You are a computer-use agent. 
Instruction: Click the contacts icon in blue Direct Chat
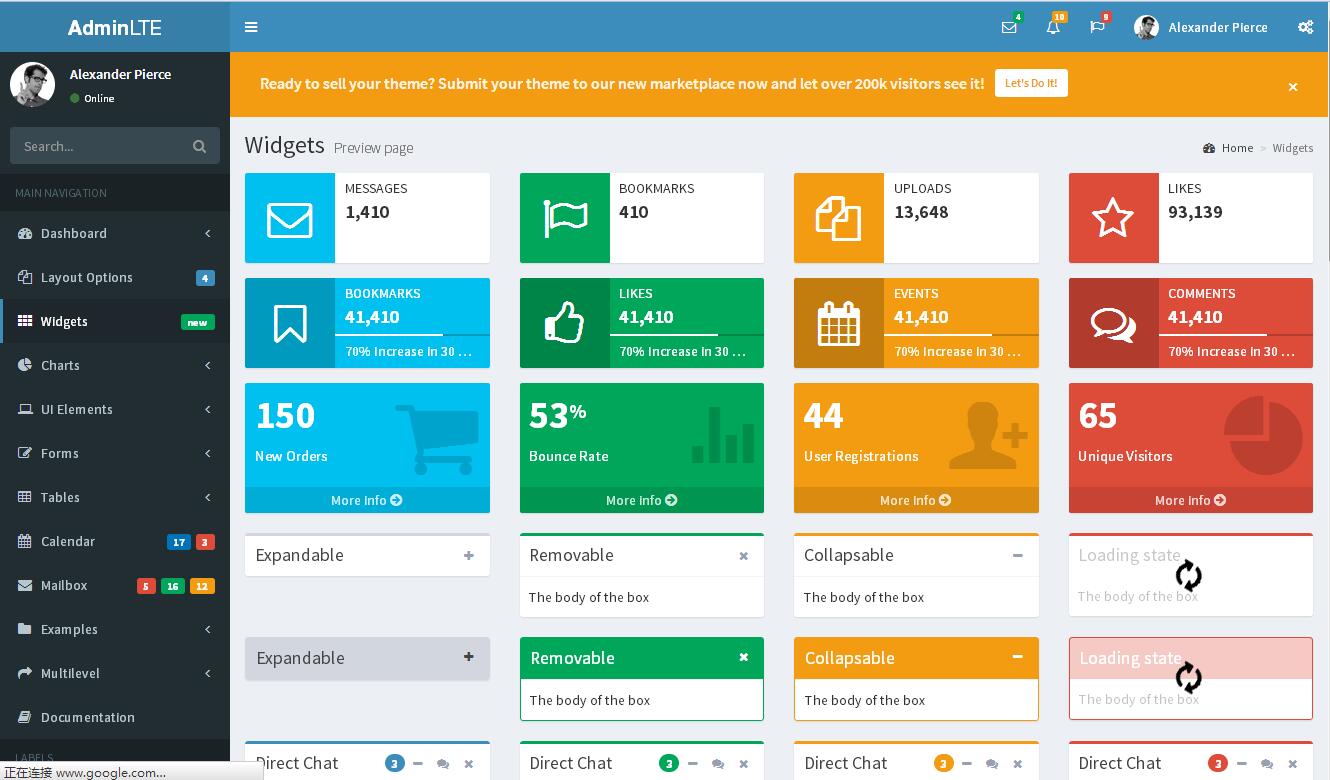coord(443,764)
